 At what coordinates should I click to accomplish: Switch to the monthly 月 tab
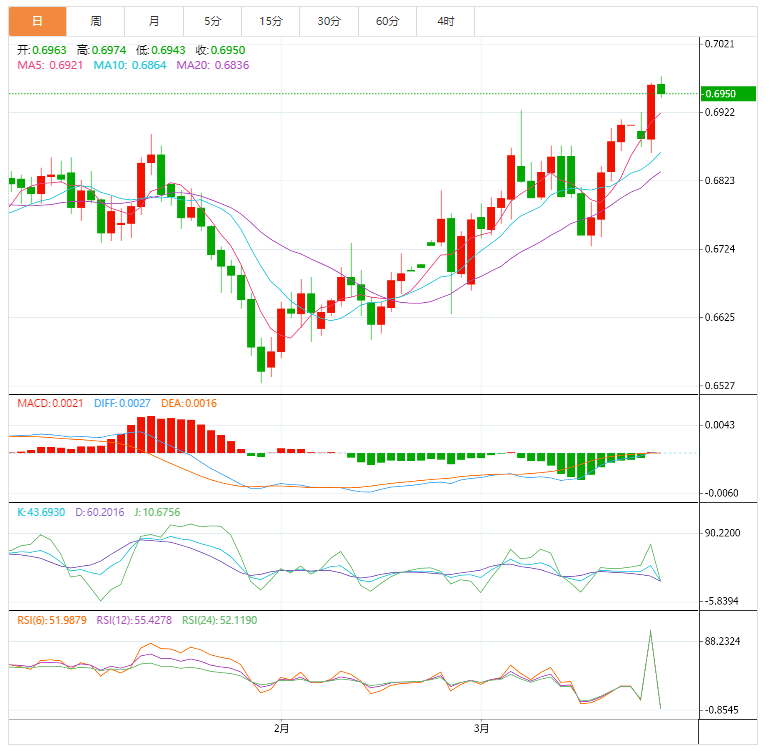154,21
